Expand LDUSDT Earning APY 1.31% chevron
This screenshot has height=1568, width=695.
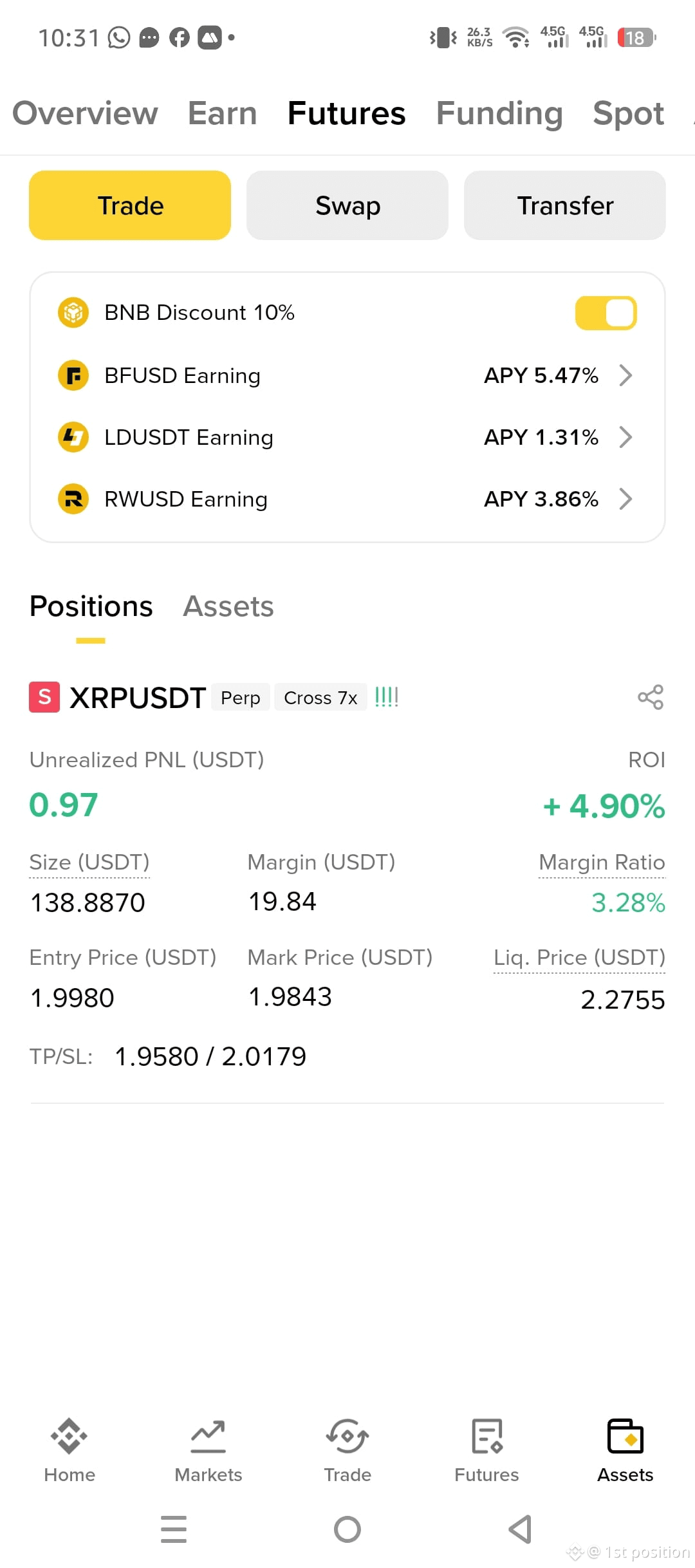point(625,437)
